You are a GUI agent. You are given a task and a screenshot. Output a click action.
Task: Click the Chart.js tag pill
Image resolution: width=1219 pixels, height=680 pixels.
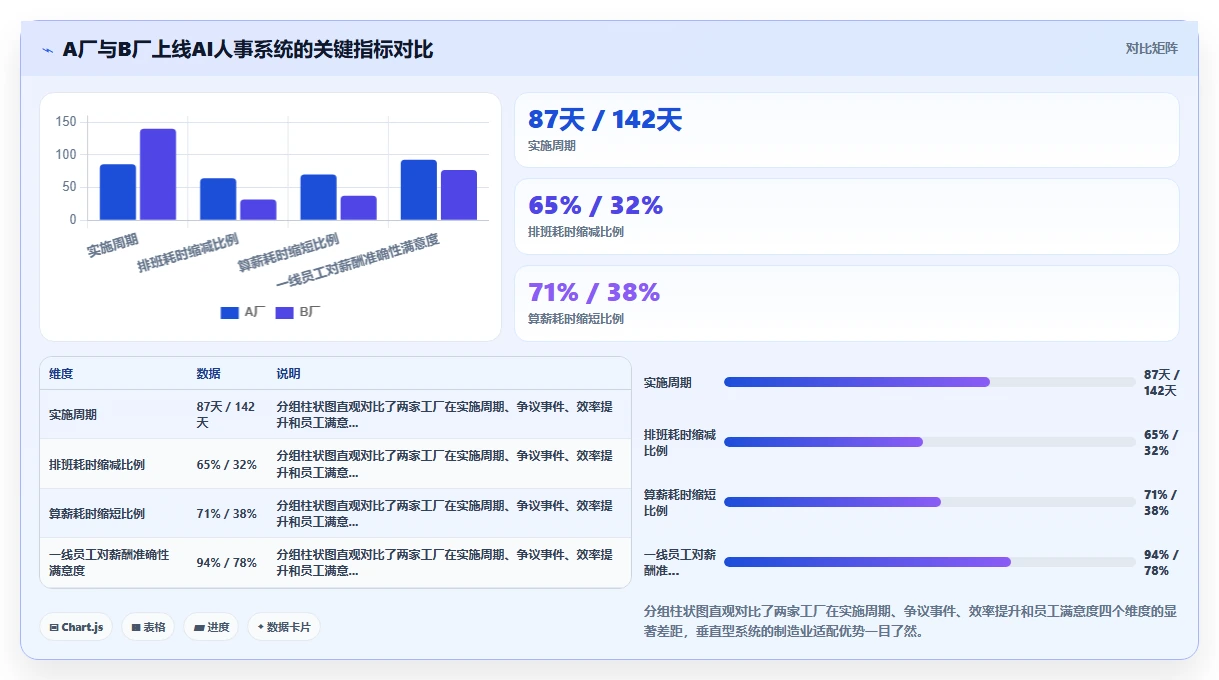coord(76,627)
